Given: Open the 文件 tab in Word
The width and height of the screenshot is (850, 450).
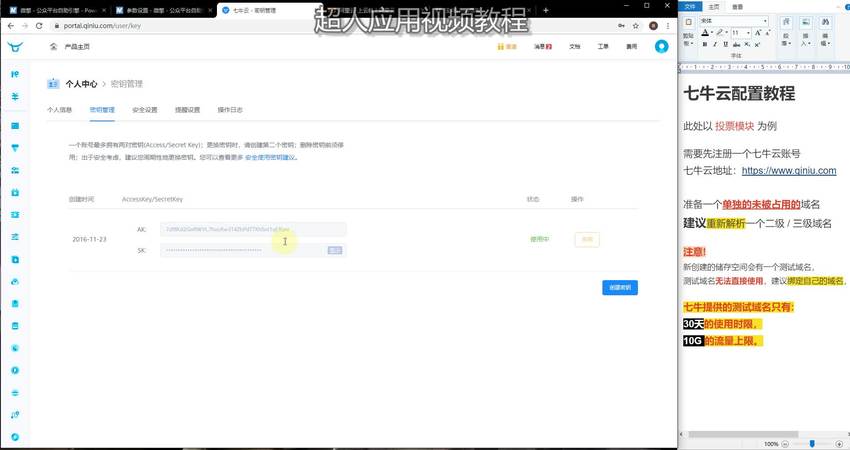Looking at the screenshot, I should [690, 7].
